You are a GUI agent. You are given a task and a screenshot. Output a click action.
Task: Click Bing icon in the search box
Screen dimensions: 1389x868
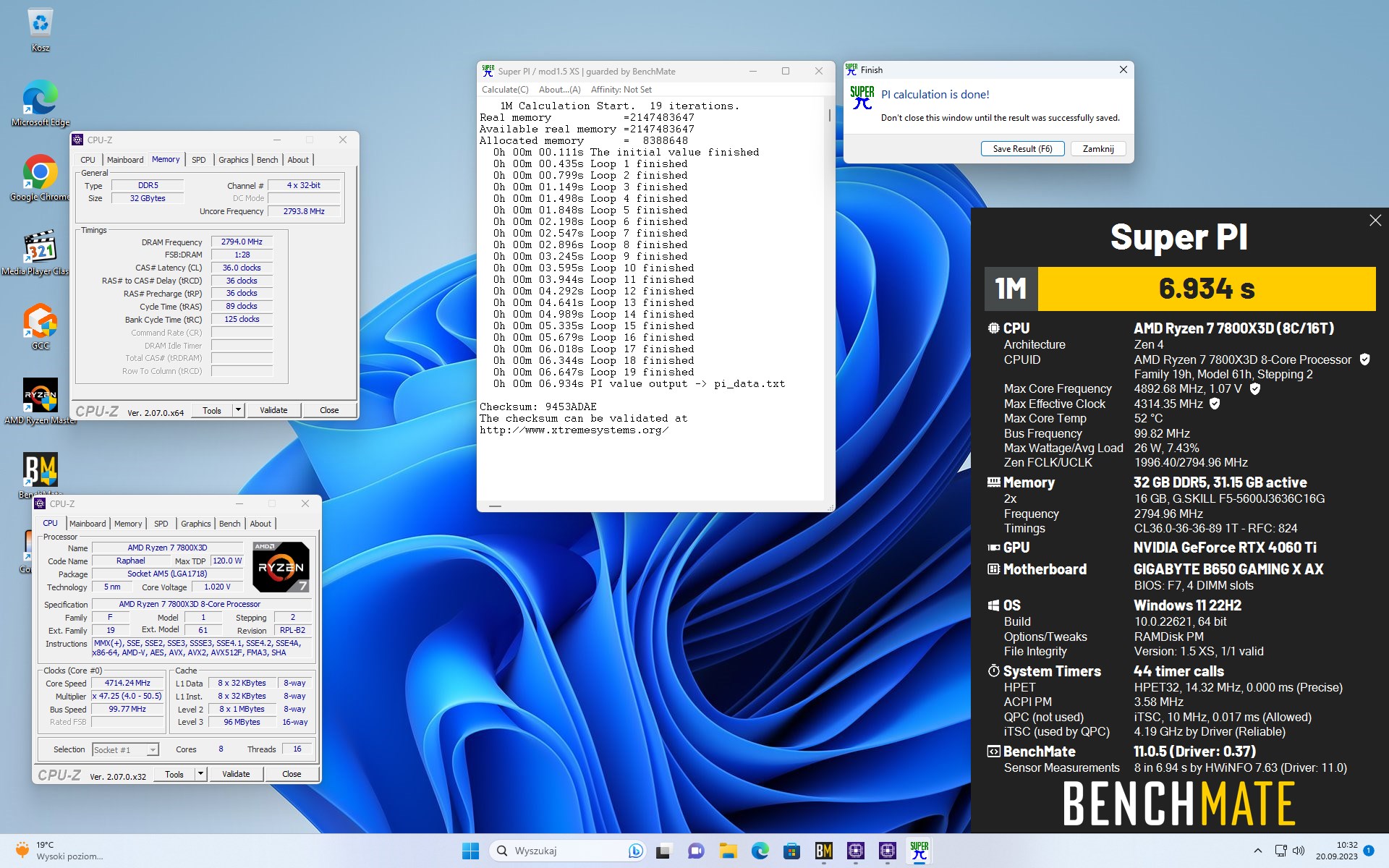tap(635, 851)
